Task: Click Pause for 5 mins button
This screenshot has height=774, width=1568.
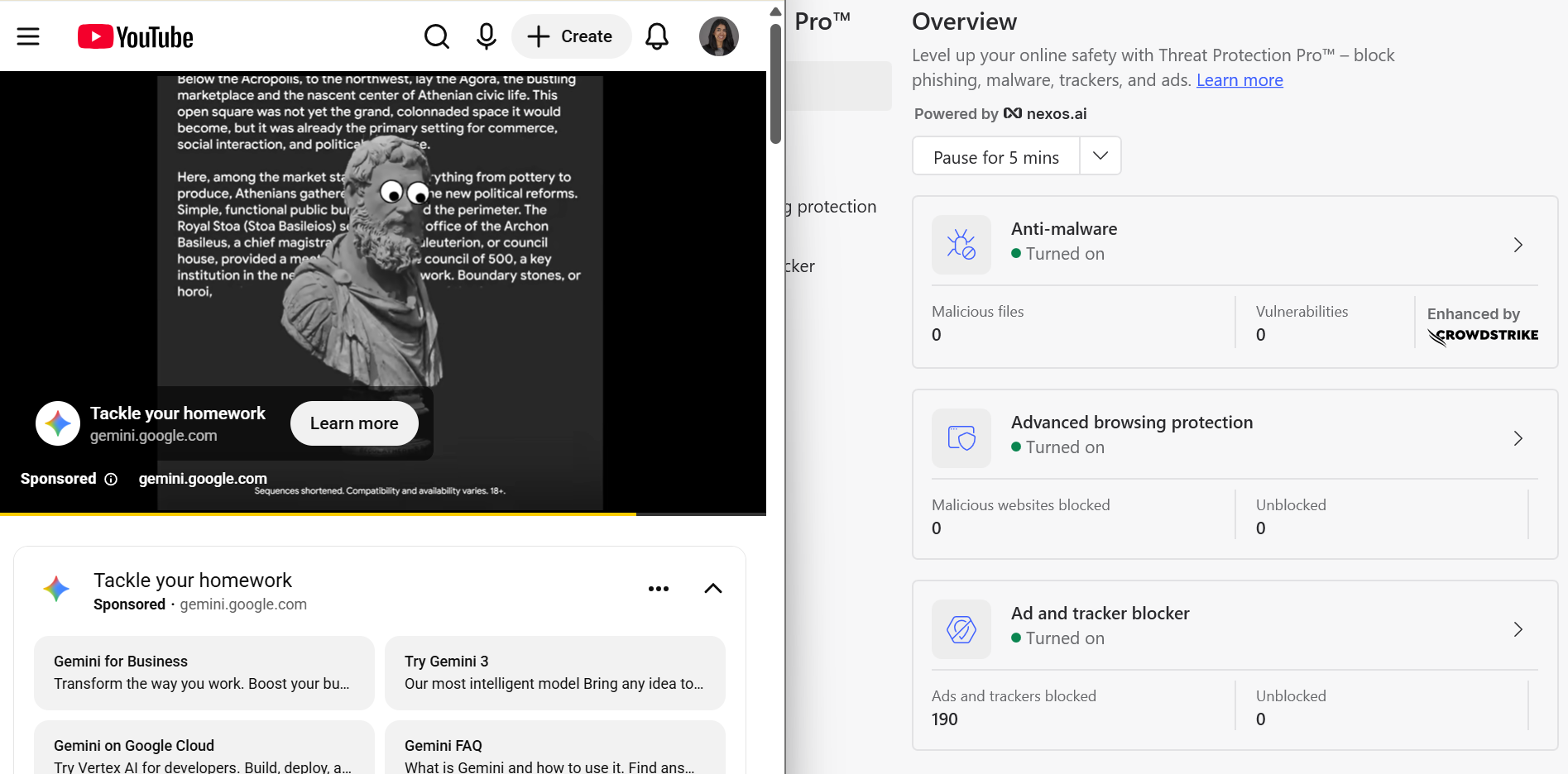Action: click(x=996, y=157)
